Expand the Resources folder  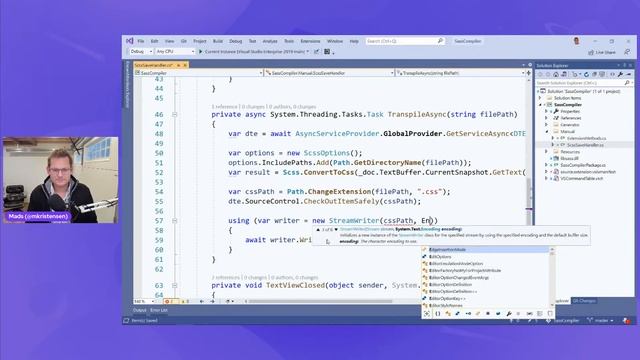[547, 151]
